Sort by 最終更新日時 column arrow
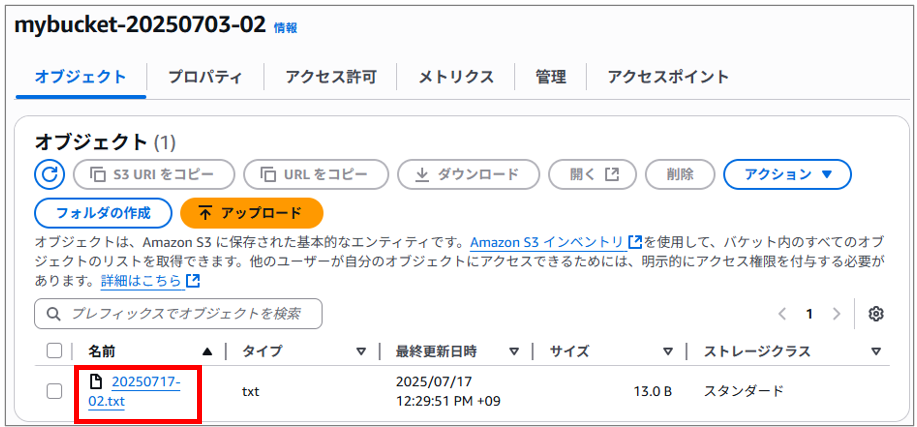 coord(513,352)
